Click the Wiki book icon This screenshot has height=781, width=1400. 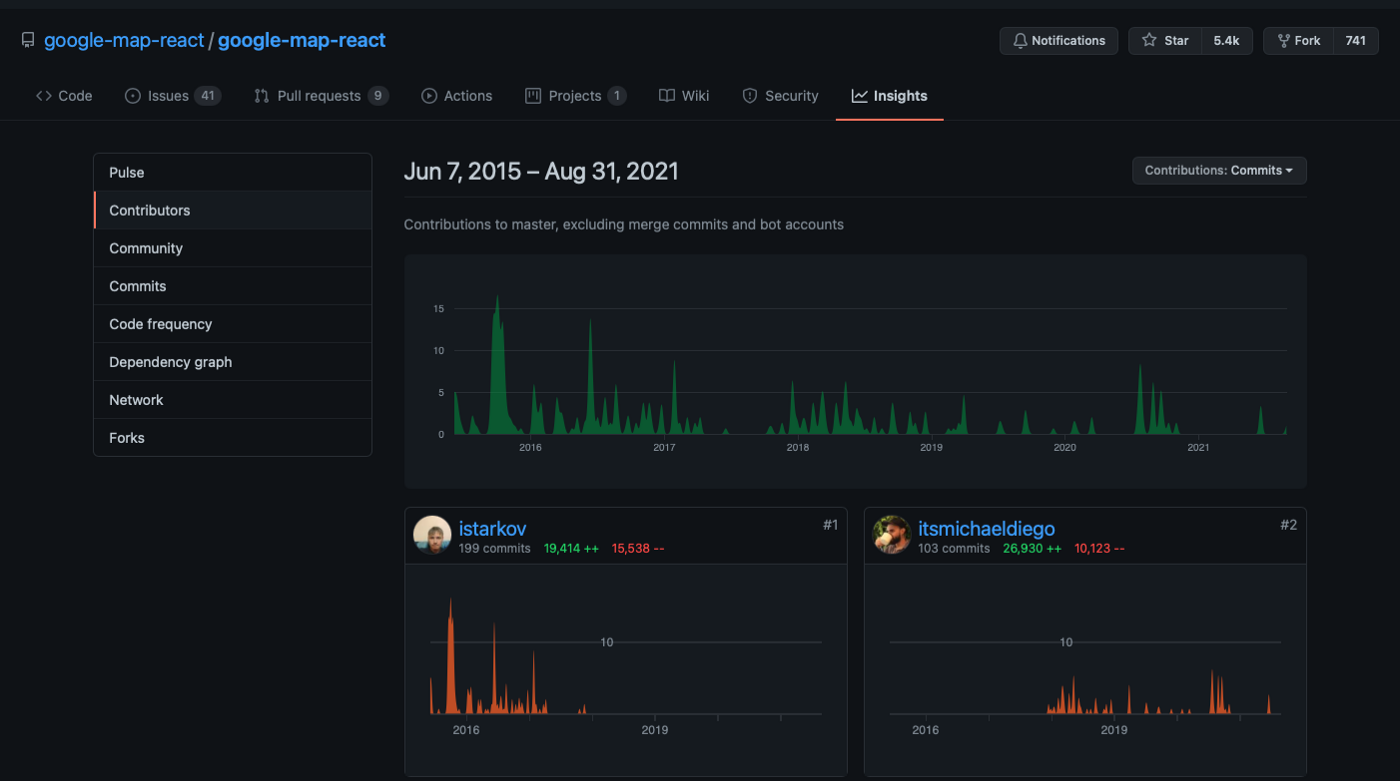667,96
